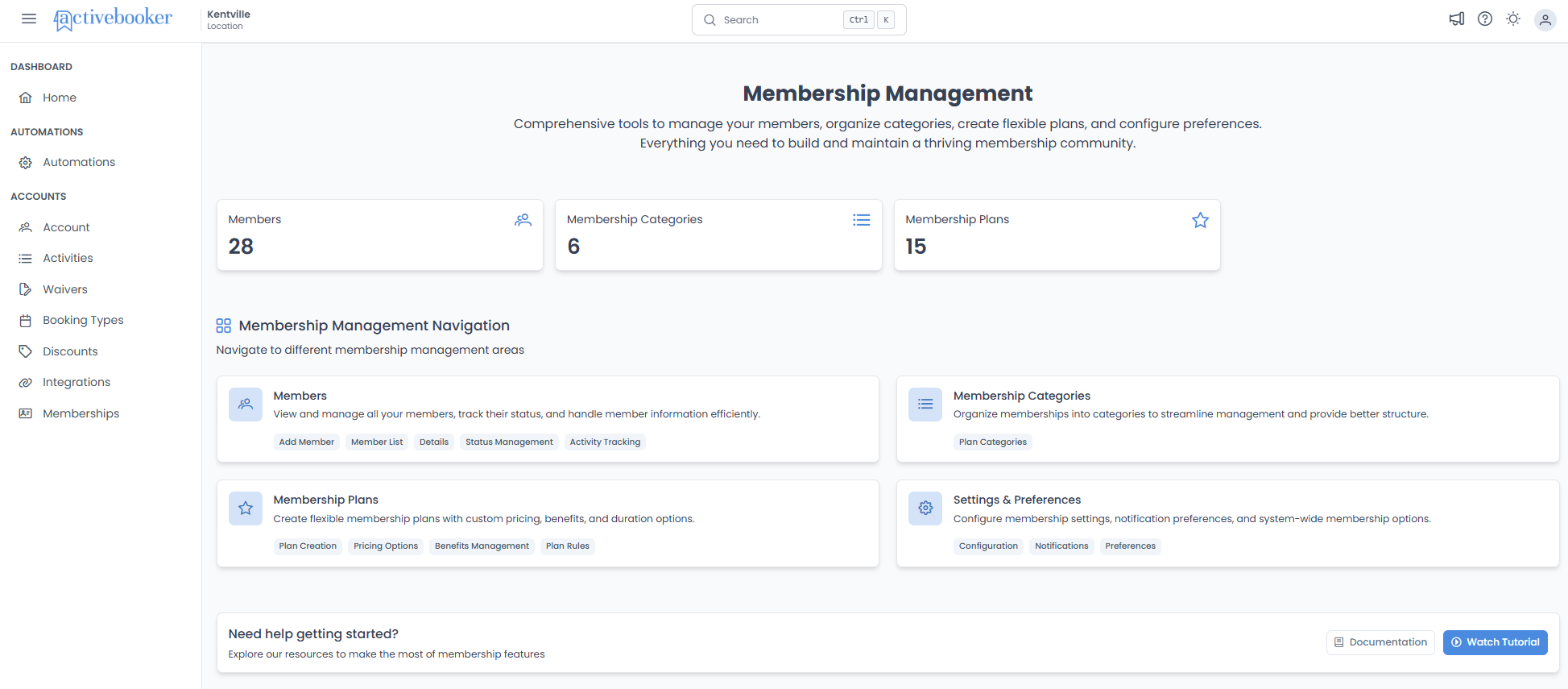Open the Membership Categories navigation card title
This screenshot has height=689, width=1568.
pyautogui.click(x=1022, y=396)
